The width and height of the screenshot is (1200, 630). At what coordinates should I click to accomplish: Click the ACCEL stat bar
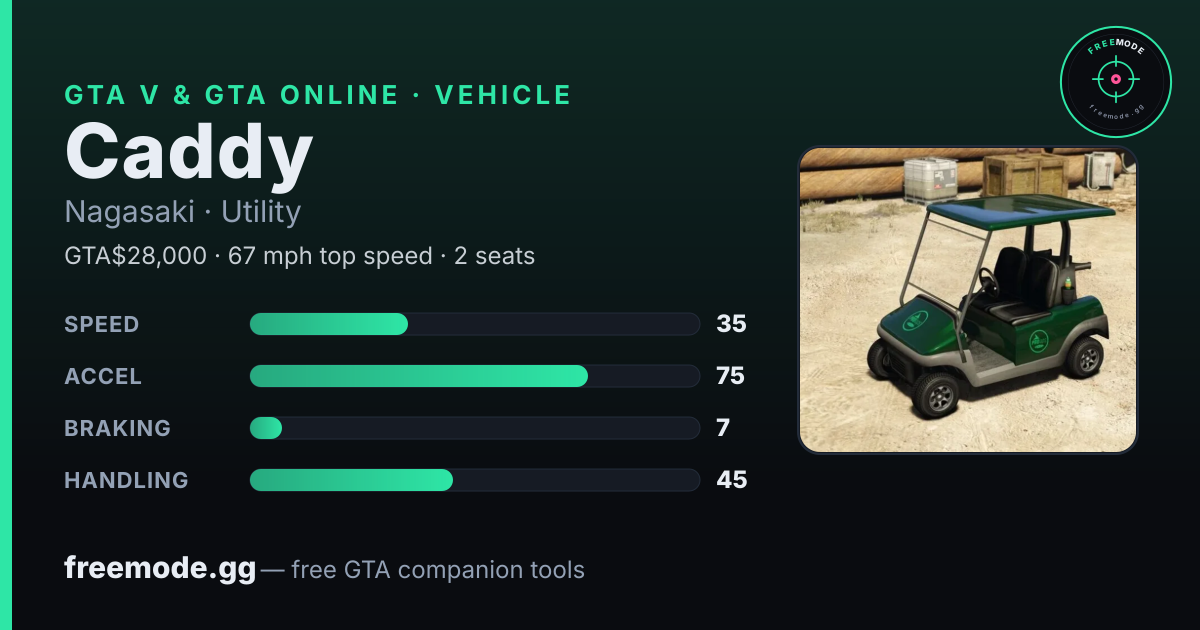tap(474, 376)
